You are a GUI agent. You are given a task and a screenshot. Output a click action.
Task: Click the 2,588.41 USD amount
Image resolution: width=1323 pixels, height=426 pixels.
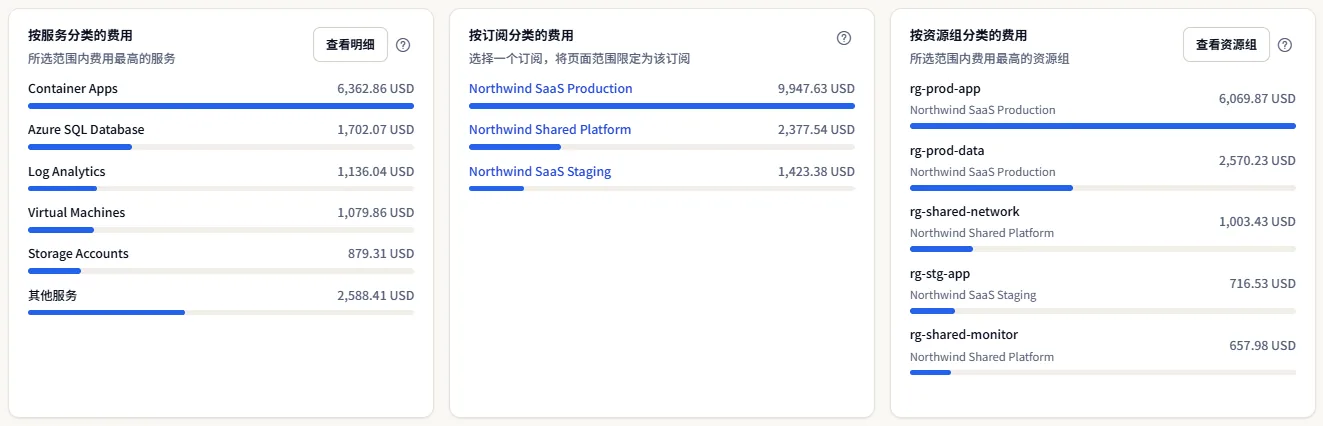coord(376,296)
